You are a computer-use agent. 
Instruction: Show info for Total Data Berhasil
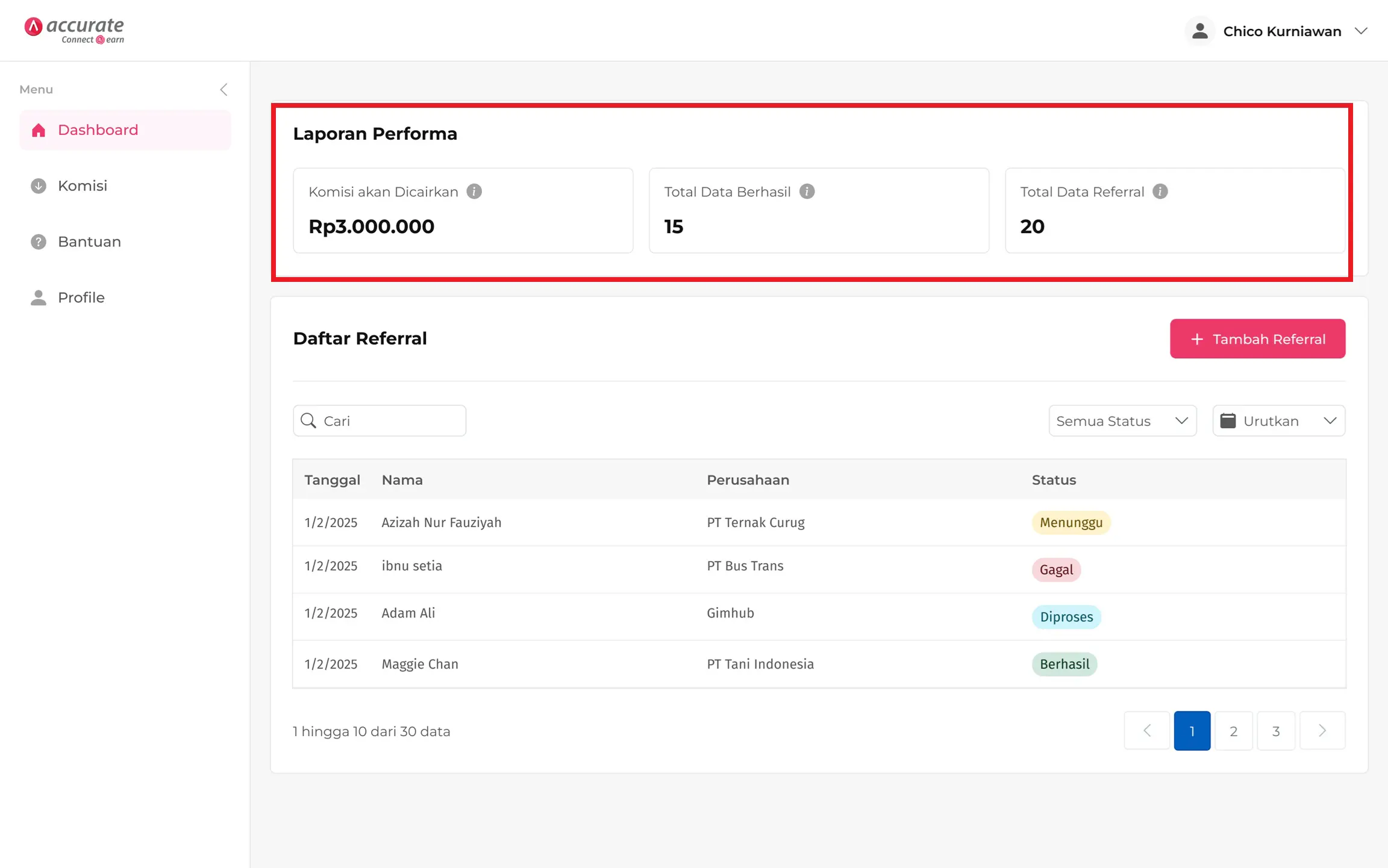[x=807, y=192]
